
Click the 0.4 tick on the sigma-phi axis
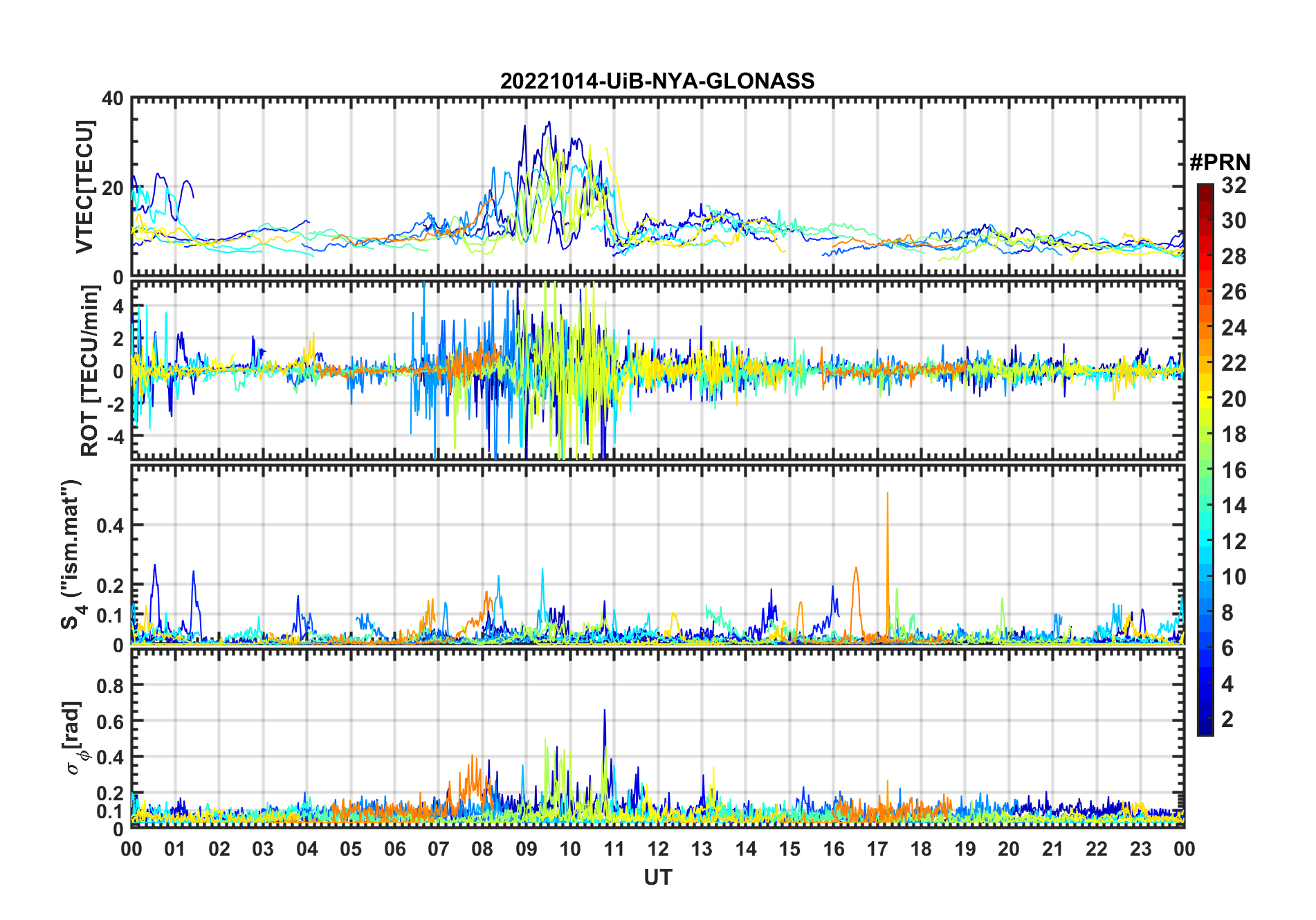pyautogui.click(x=111, y=757)
